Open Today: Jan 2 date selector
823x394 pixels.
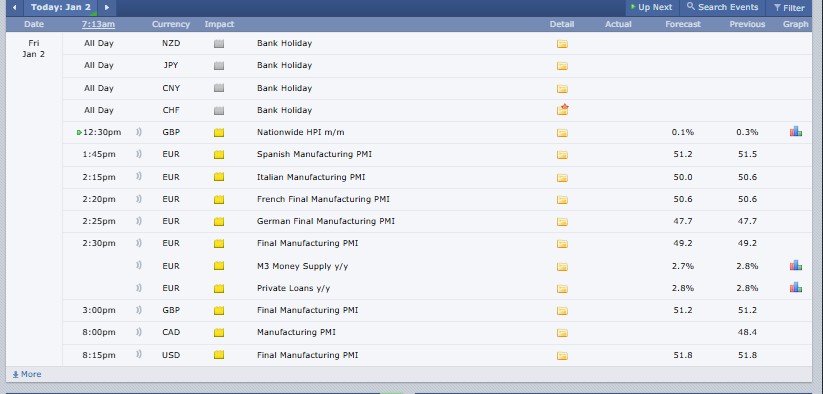coord(60,7)
